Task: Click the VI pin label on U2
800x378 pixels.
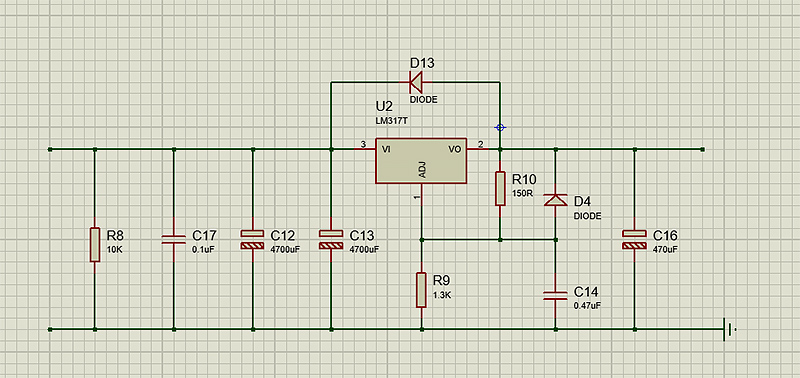Action: (387, 149)
